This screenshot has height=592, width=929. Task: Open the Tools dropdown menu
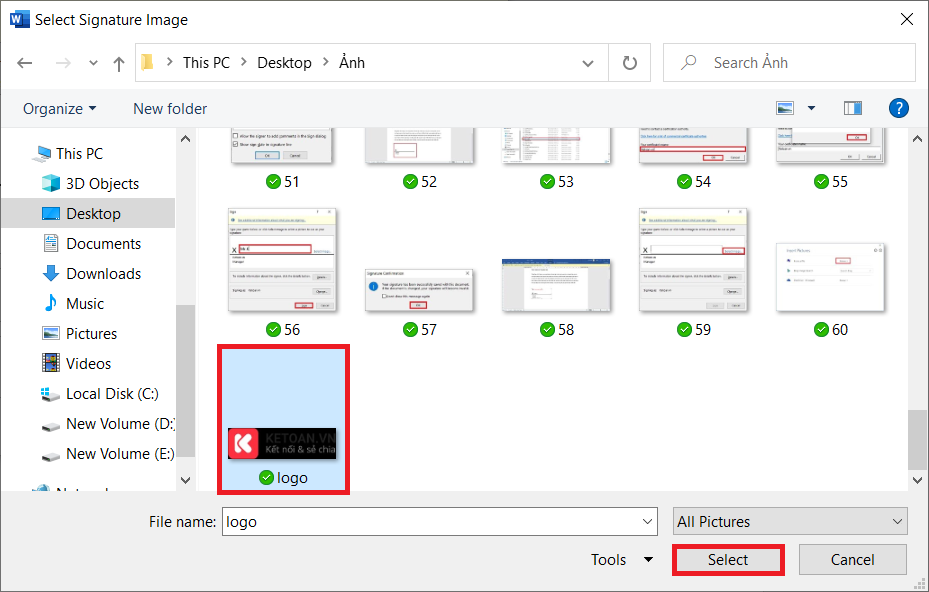pos(622,559)
